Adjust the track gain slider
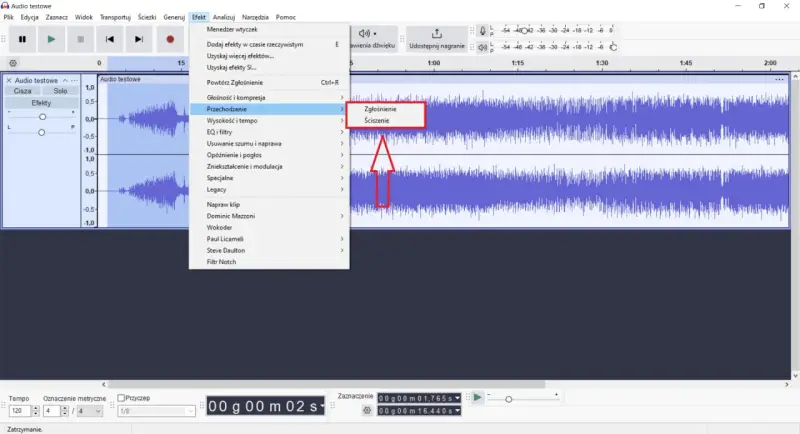Viewport: 800px width, 434px height. point(42,117)
